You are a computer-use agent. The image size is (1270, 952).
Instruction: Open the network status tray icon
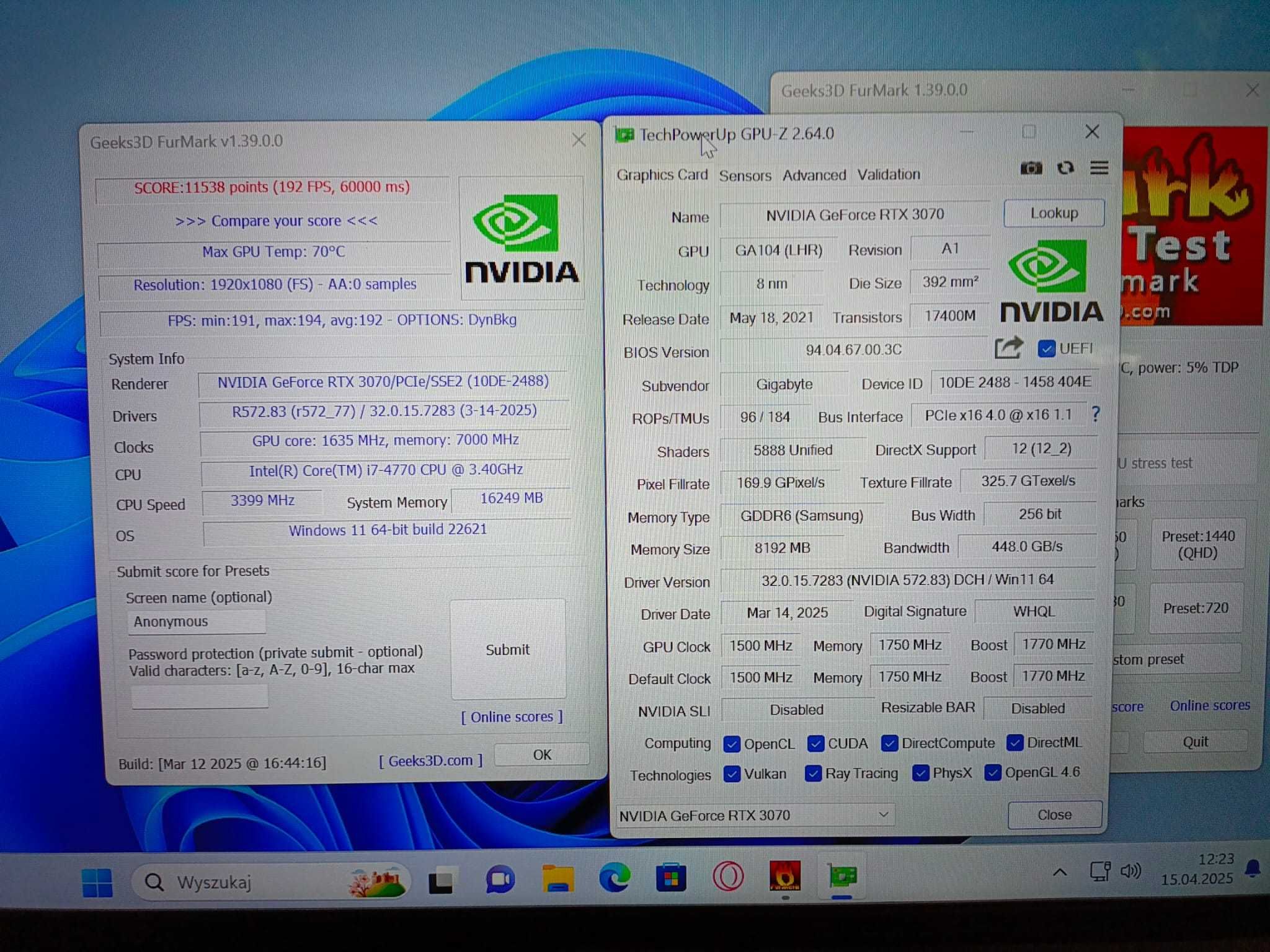(1100, 871)
